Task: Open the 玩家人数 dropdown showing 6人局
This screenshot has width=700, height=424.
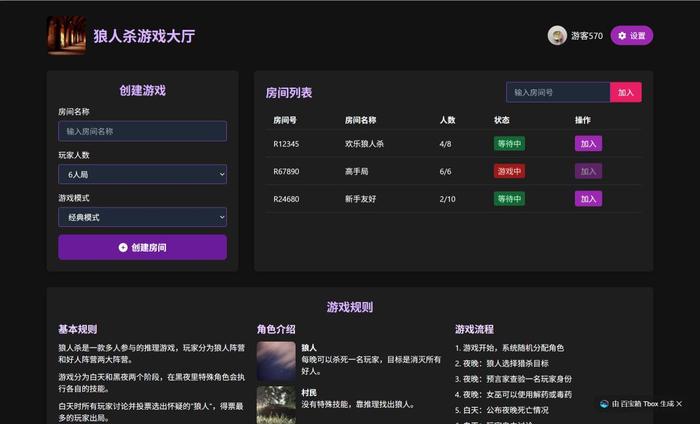Action: [x=142, y=174]
